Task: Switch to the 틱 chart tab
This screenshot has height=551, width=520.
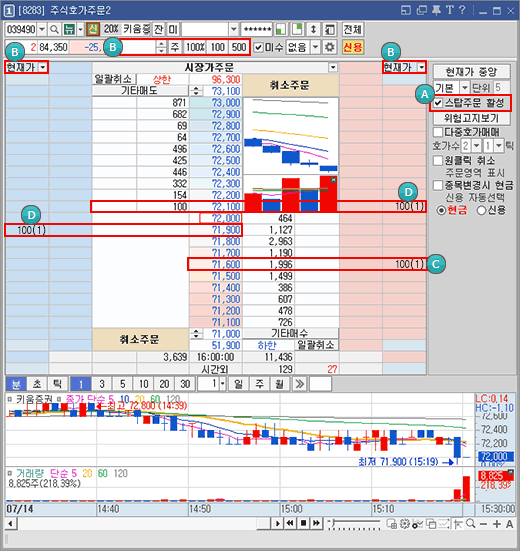Action: point(57,384)
